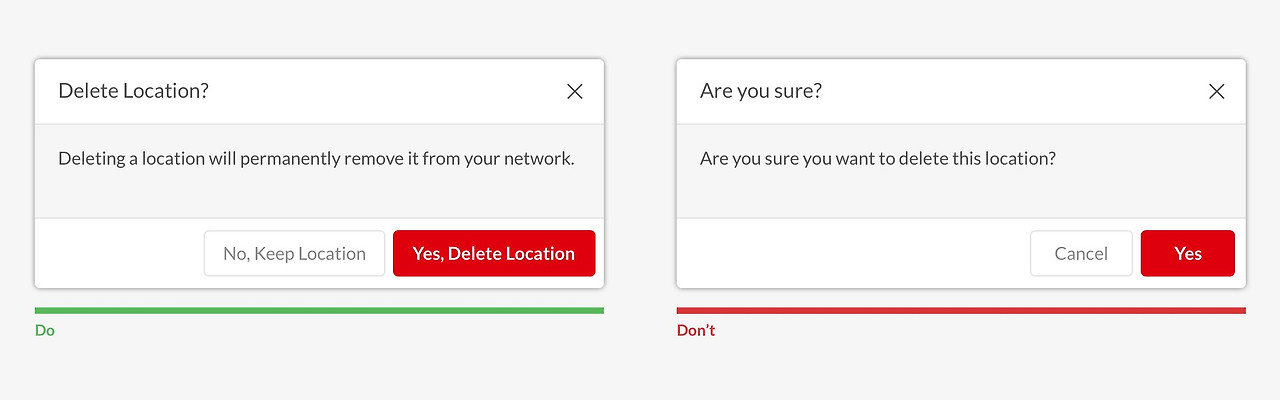Click the word 'location?' in the right dialog message
This screenshot has height=400, width=1280.
1020,159
